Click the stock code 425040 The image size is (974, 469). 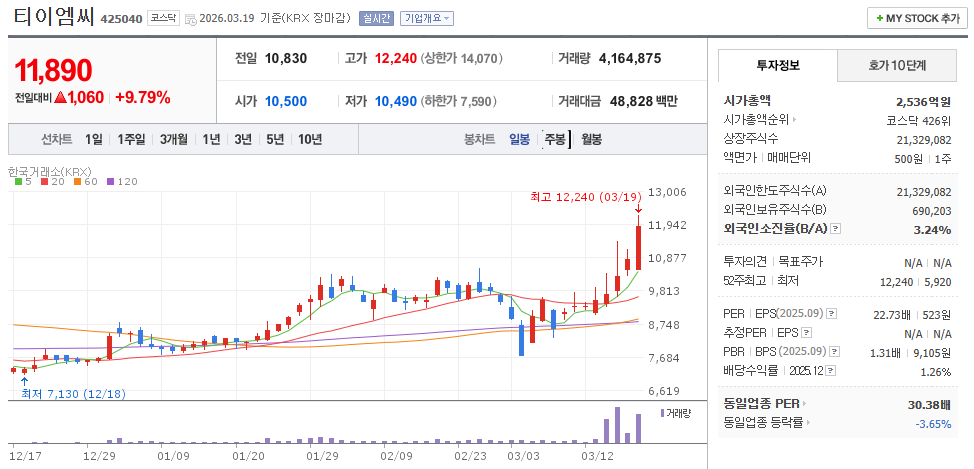point(121,19)
